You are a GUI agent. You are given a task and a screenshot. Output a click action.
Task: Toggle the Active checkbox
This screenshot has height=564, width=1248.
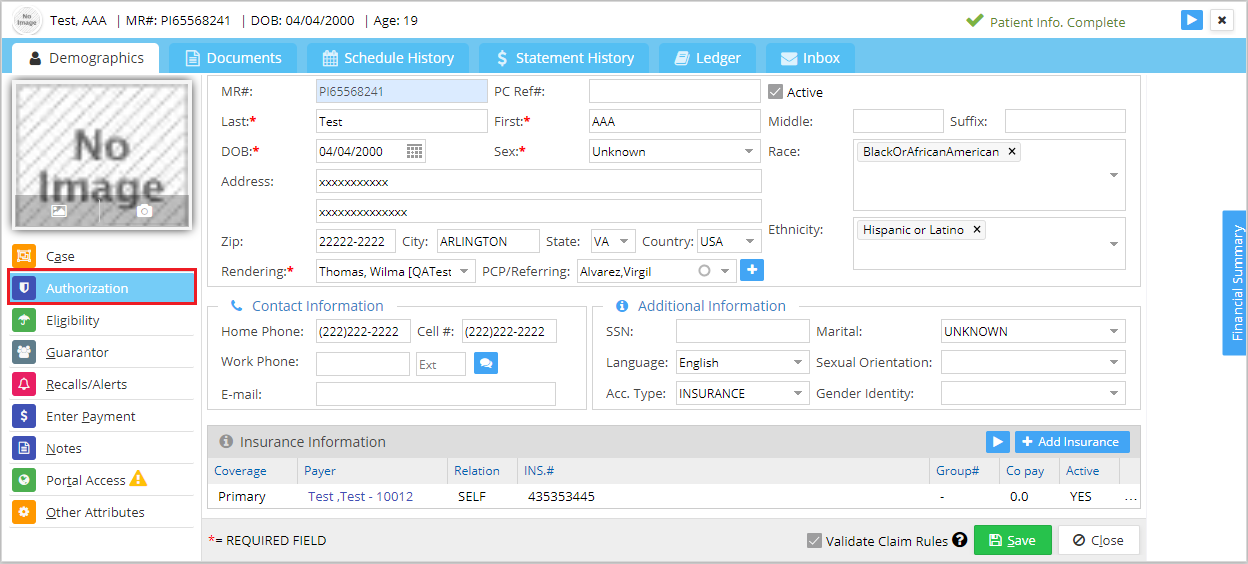pos(775,92)
